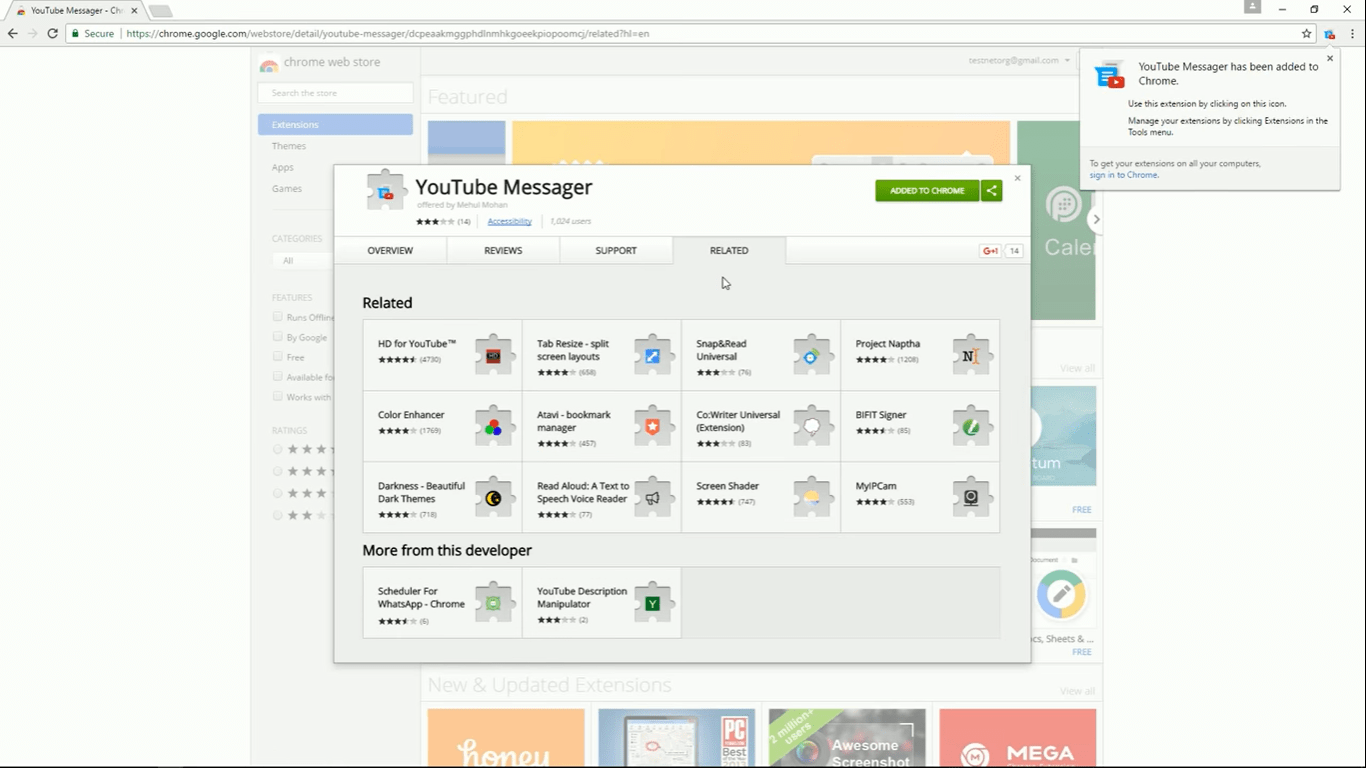Open the All categories dropdown

pyautogui.click(x=302, y=261)
